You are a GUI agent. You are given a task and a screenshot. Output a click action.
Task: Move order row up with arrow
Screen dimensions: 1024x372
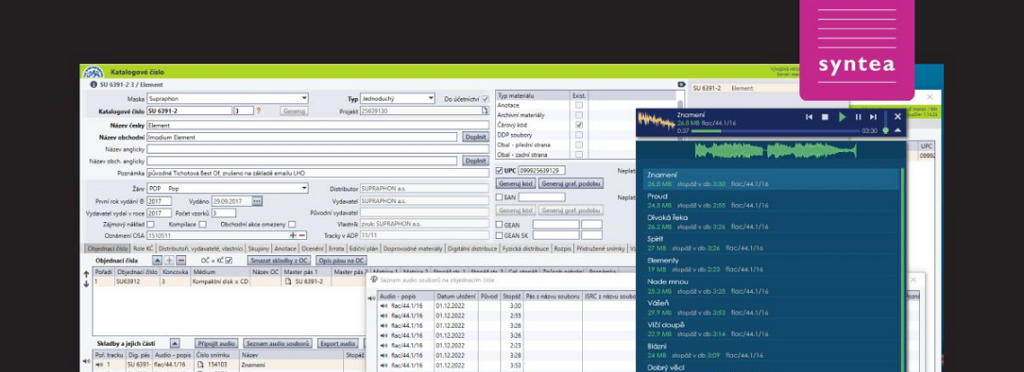coord(86,274)
